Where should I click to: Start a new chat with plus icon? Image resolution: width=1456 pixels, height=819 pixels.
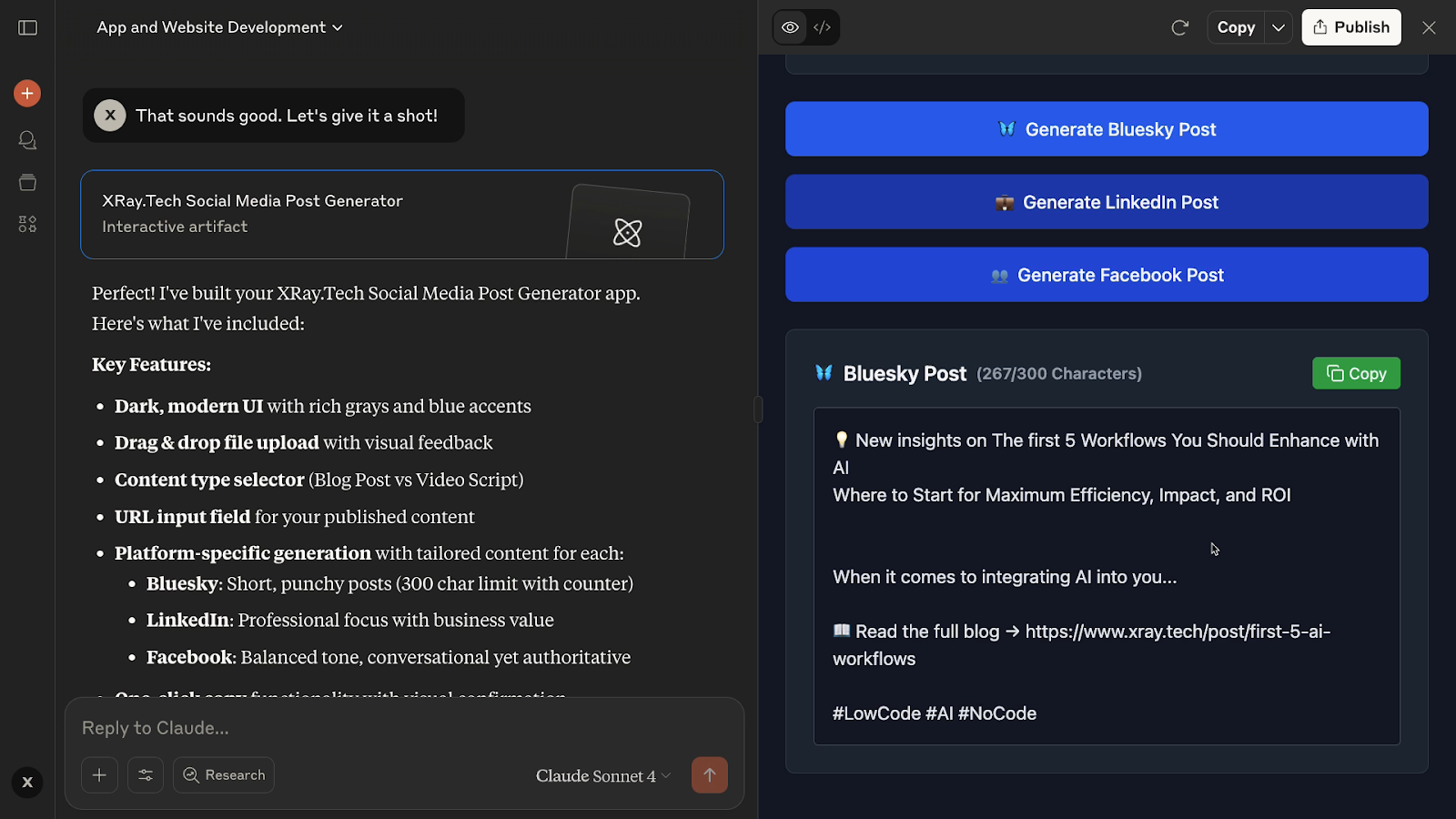[27, 93]
